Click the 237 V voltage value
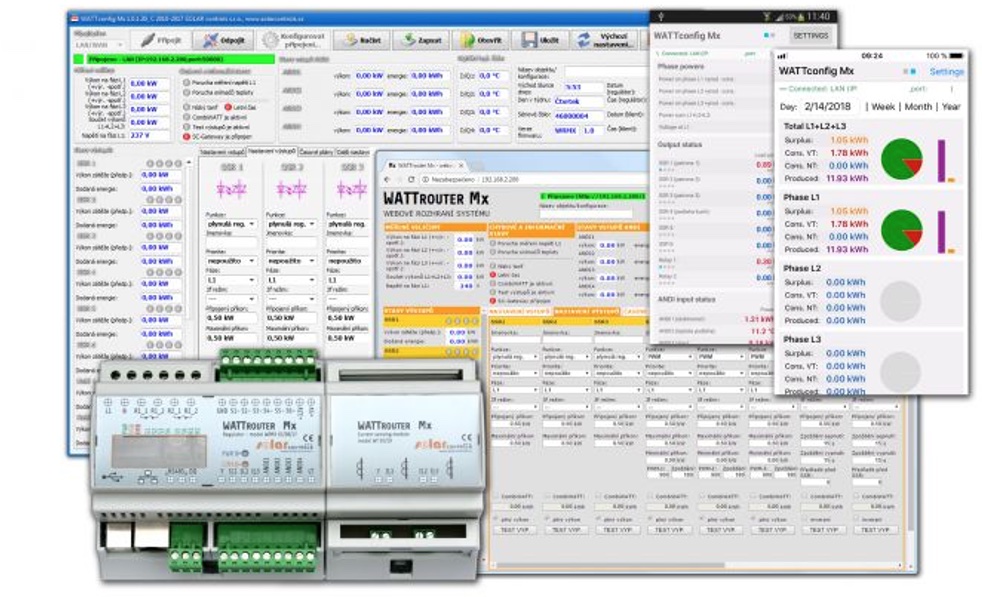 point(148,135)
